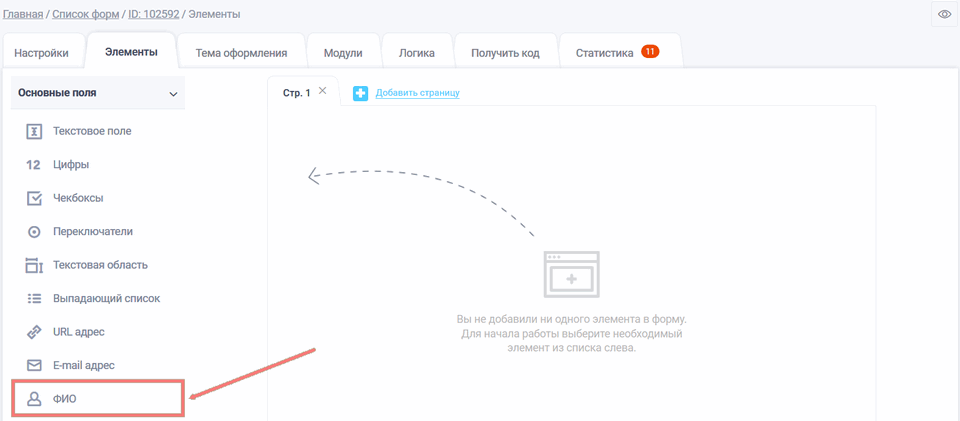Add the URL адрес link icon
Screen dimensions: 960x421
[x=34, y=332]
